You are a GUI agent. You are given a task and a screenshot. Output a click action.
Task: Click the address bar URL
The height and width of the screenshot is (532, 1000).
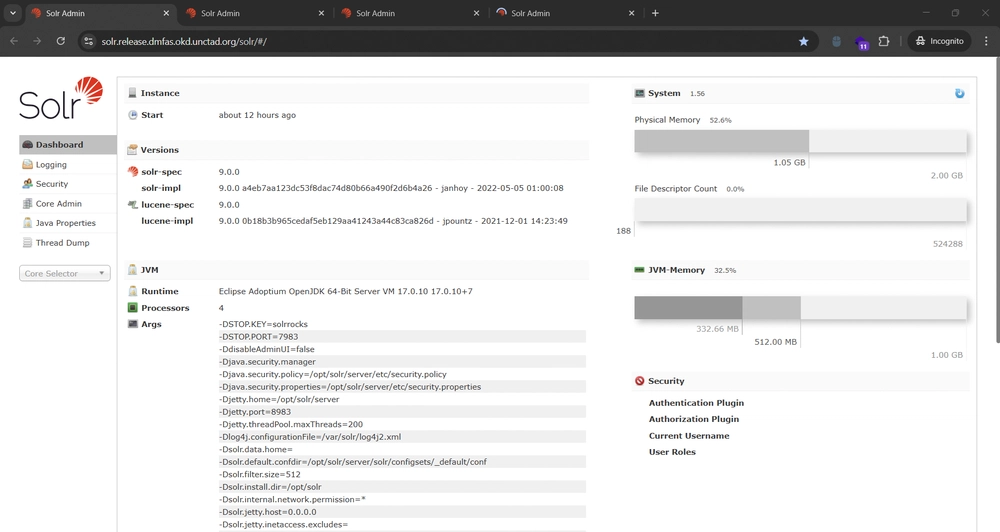click(184, 41)
